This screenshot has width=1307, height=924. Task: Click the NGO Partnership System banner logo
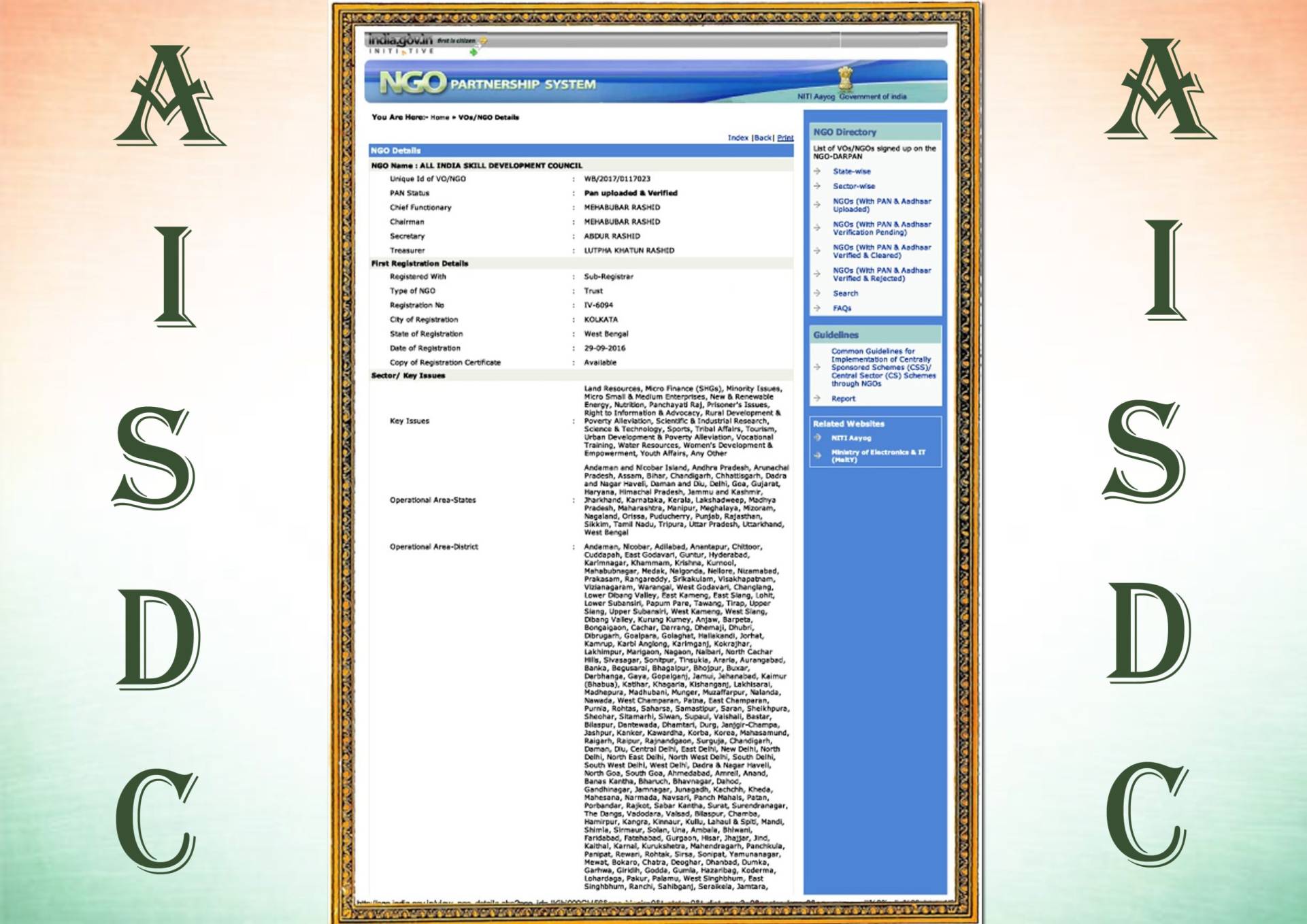point(487,84)
